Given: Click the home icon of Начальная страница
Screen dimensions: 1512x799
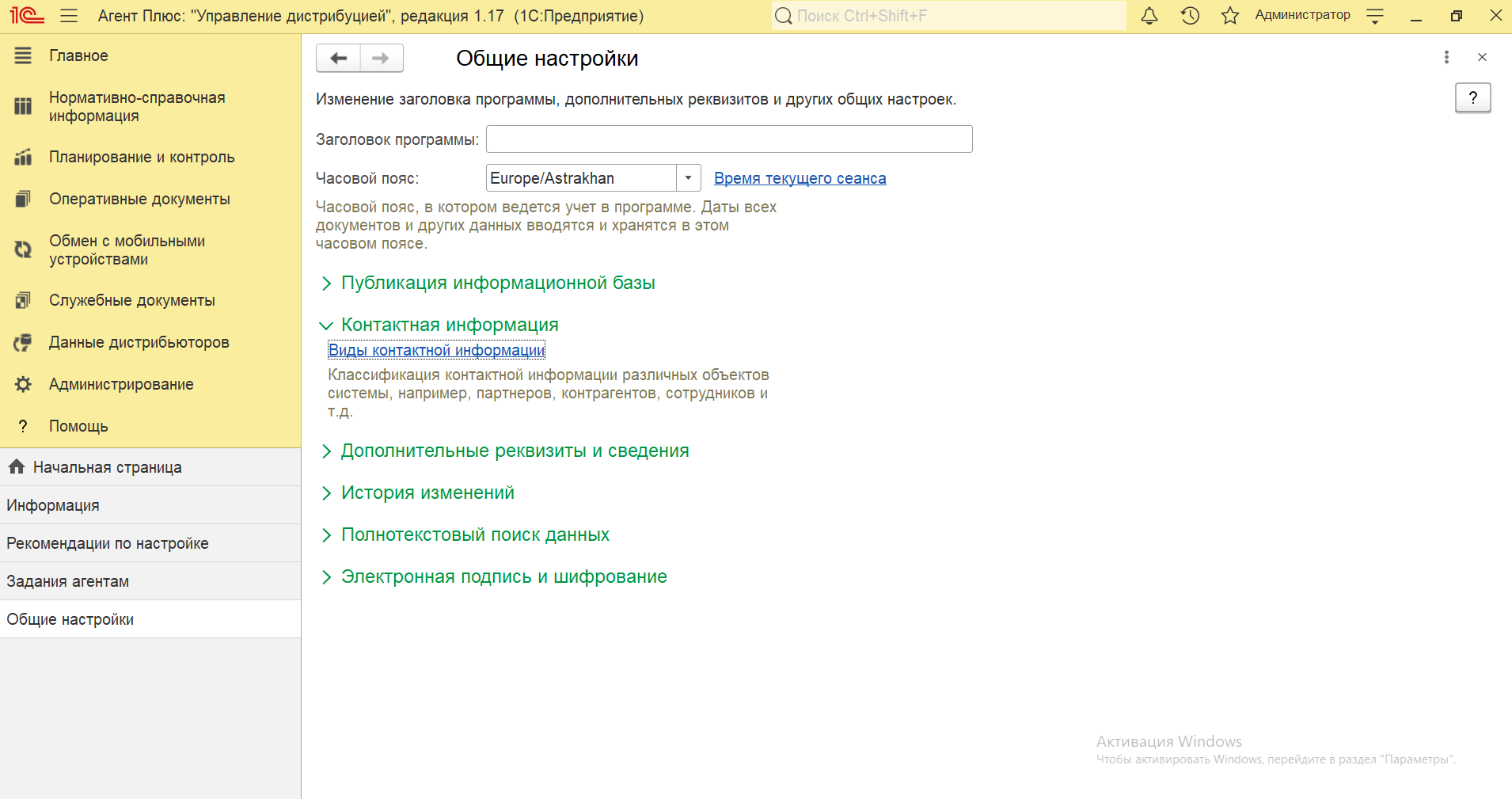Looking at the screenshot, I should click(17, 466).
